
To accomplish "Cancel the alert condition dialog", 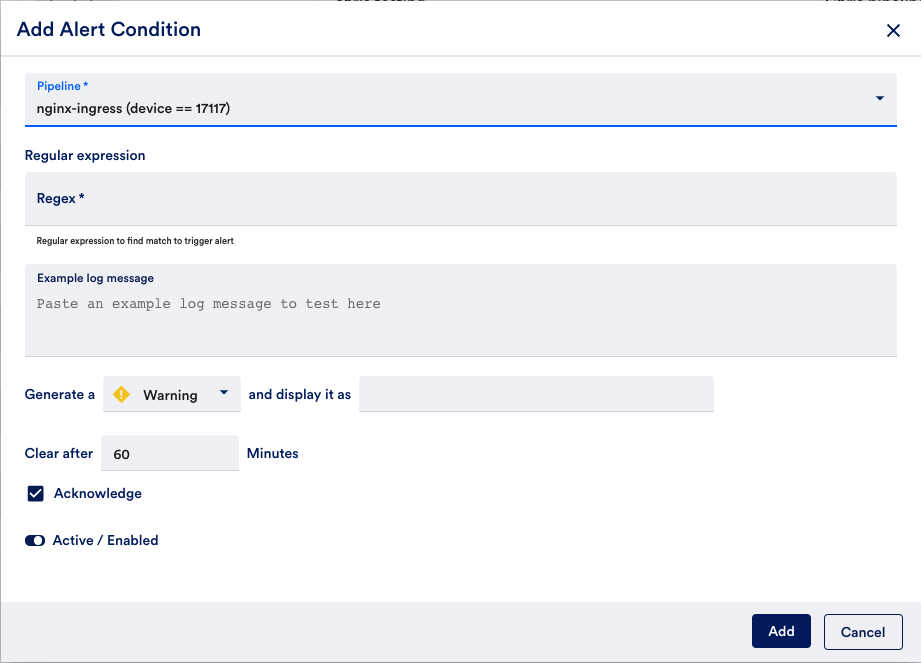I will [862, 632].
